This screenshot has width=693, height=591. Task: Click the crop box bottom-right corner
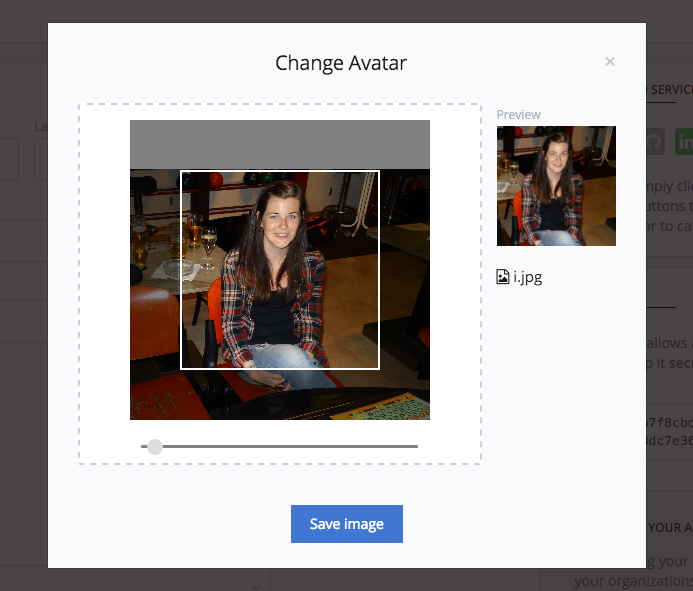(379, 369)
